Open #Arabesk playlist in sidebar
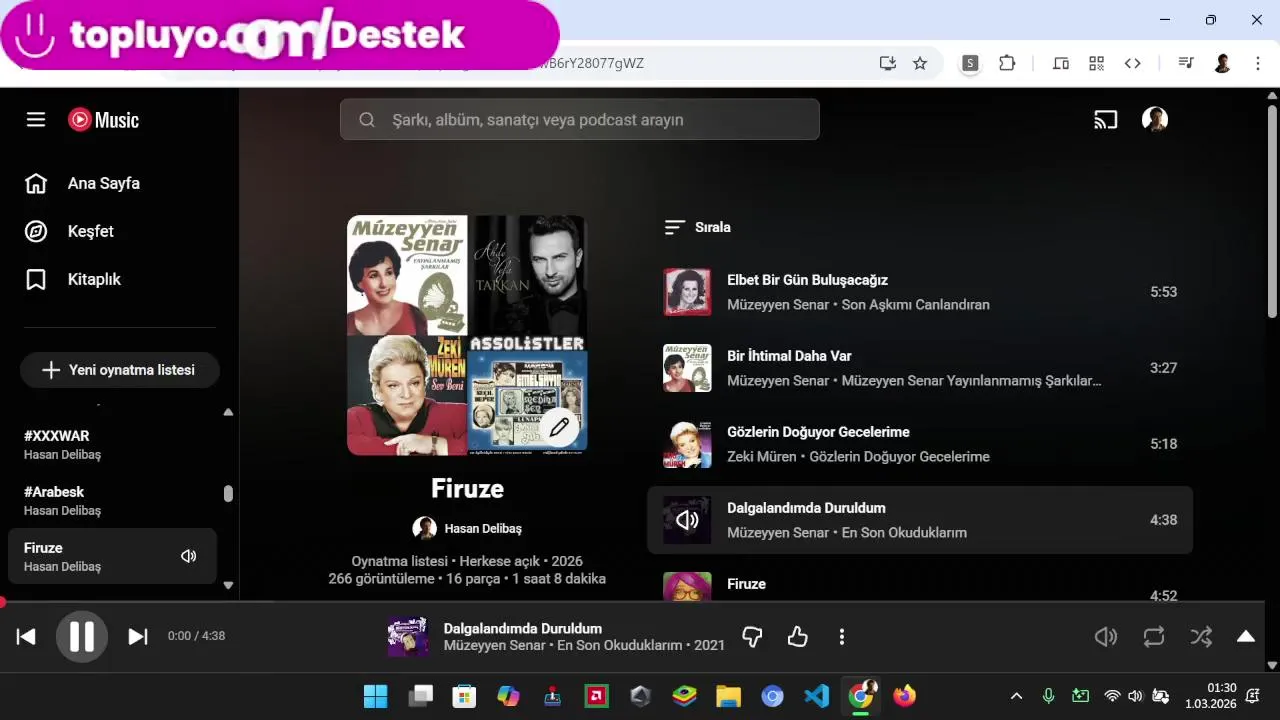 click(x=112, y=500)
